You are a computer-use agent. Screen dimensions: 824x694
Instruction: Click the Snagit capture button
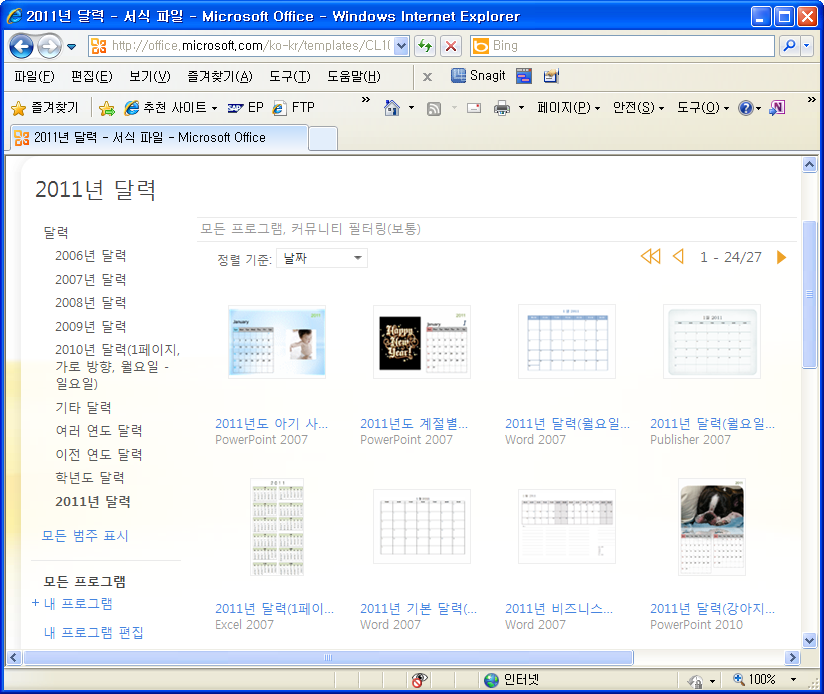[478, 76]
